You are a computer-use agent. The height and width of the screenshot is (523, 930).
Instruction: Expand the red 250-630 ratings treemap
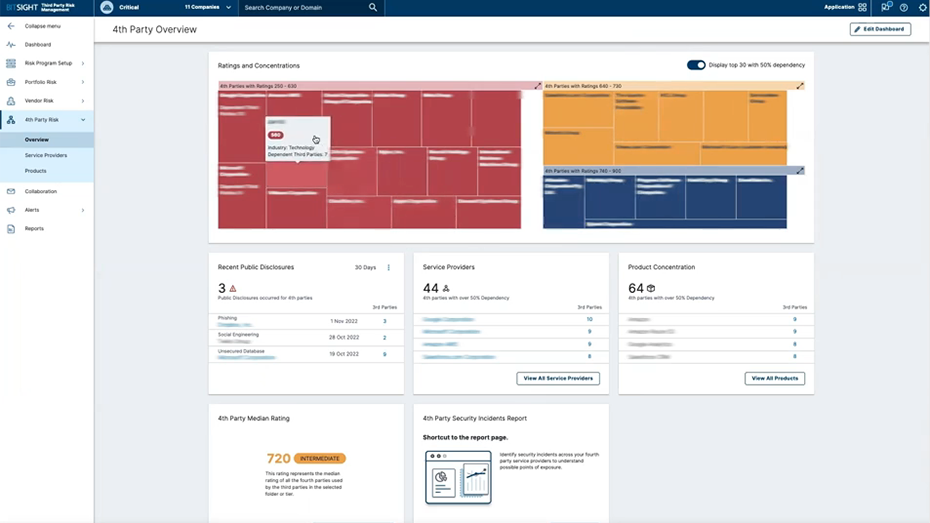pyautogui.click(x=537, y=86)
